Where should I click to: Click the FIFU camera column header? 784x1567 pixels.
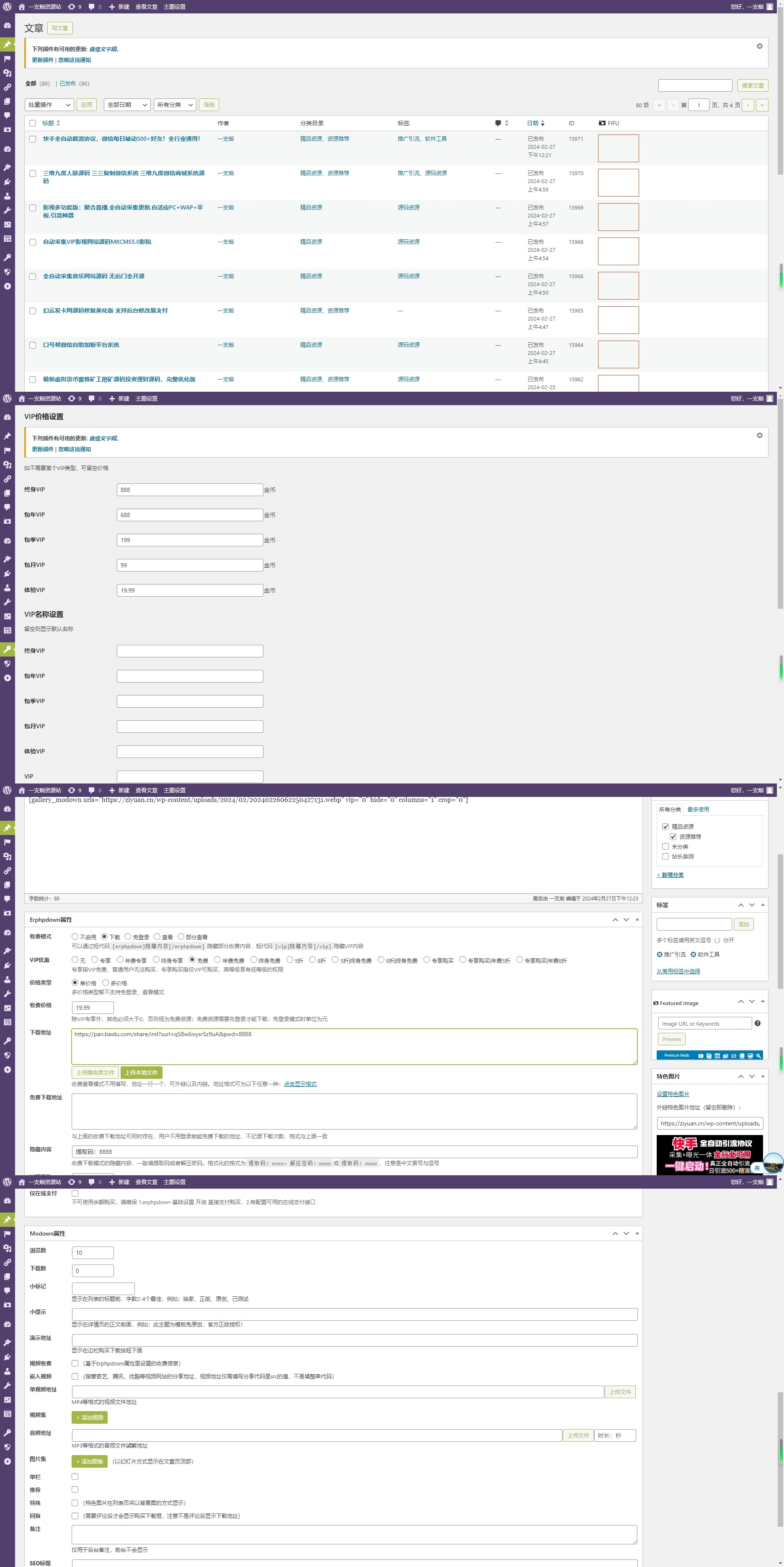(x=609, y=123)
